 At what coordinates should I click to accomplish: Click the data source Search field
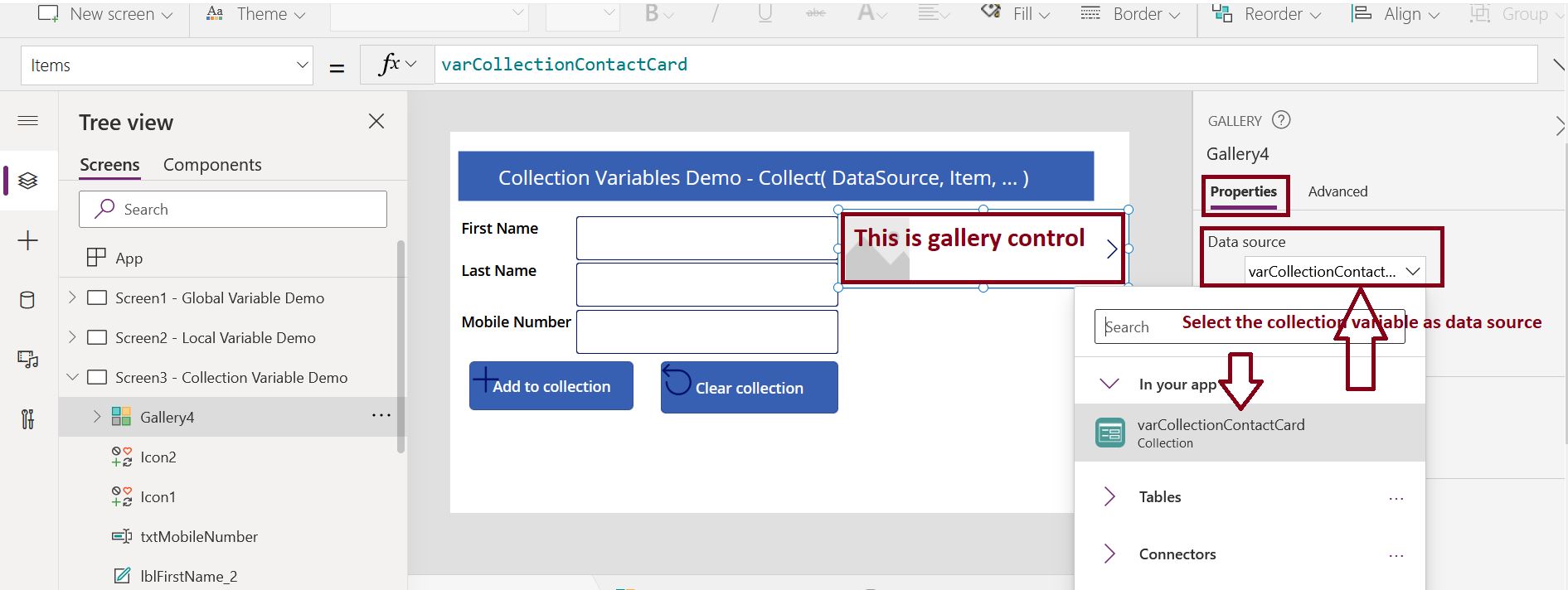(x=1250, y=326)
